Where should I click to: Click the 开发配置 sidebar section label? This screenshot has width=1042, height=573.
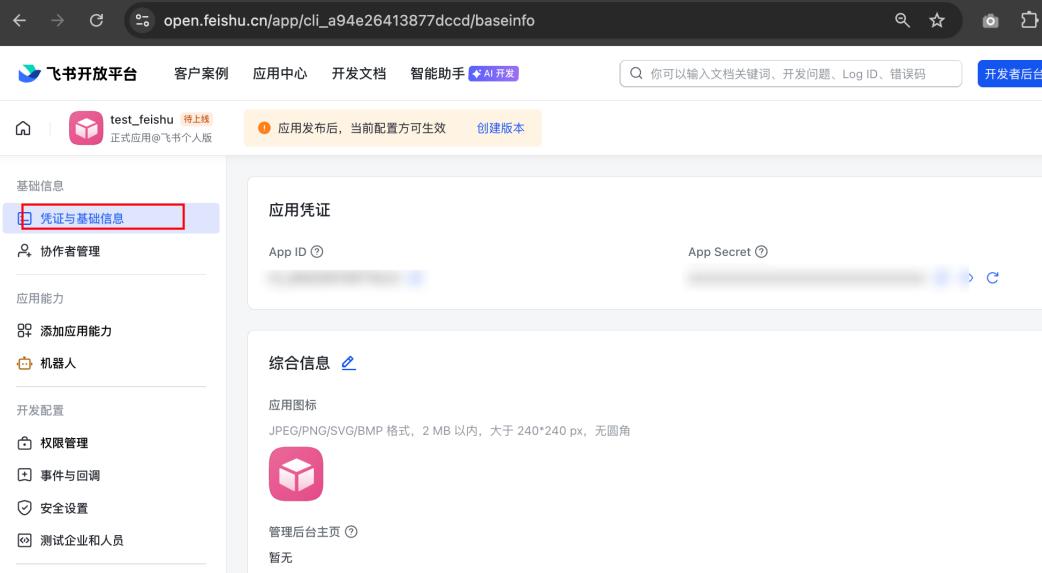[40, 410]
